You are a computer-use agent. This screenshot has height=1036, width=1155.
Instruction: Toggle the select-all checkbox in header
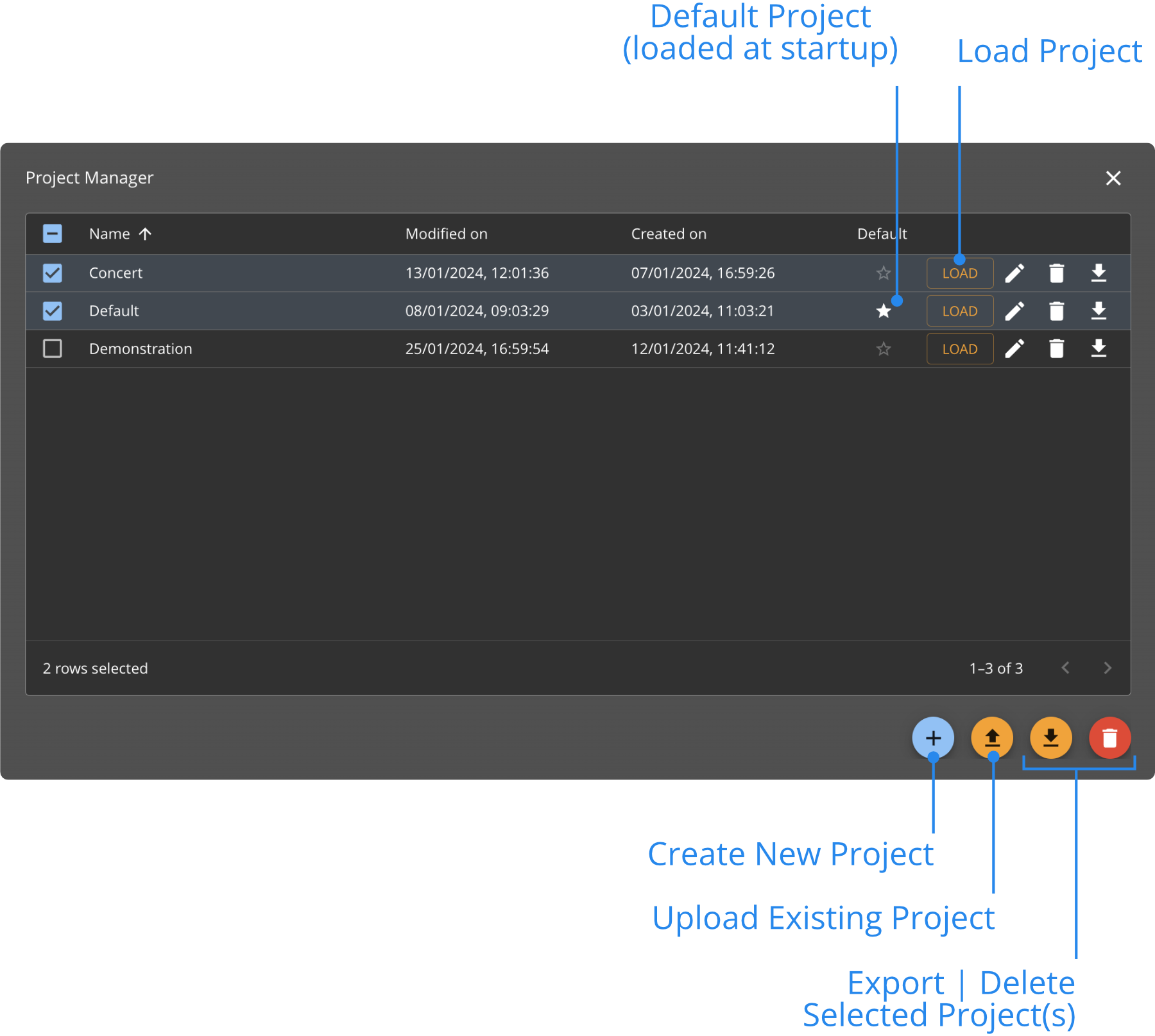coord(52,234)
